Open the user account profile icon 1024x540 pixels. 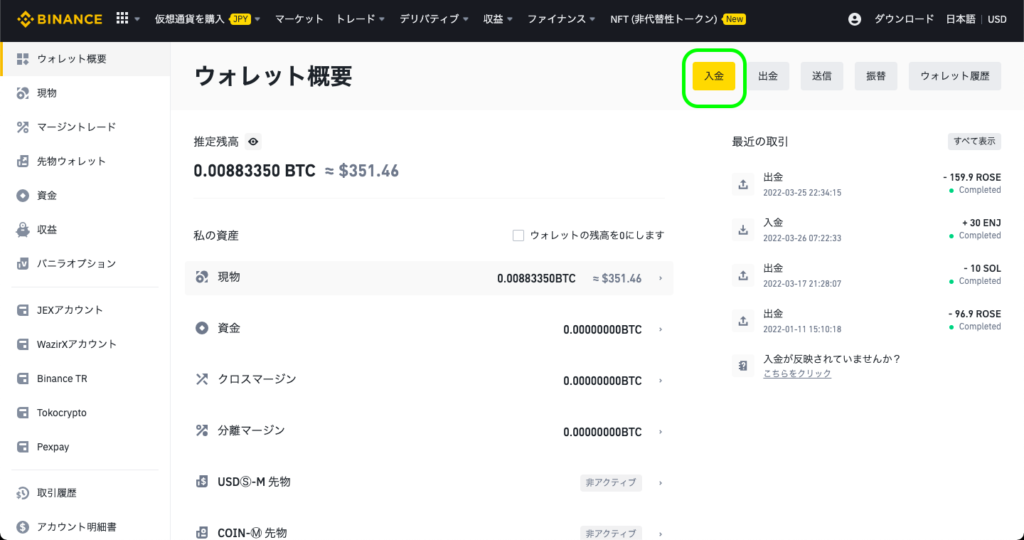(854, 19)
